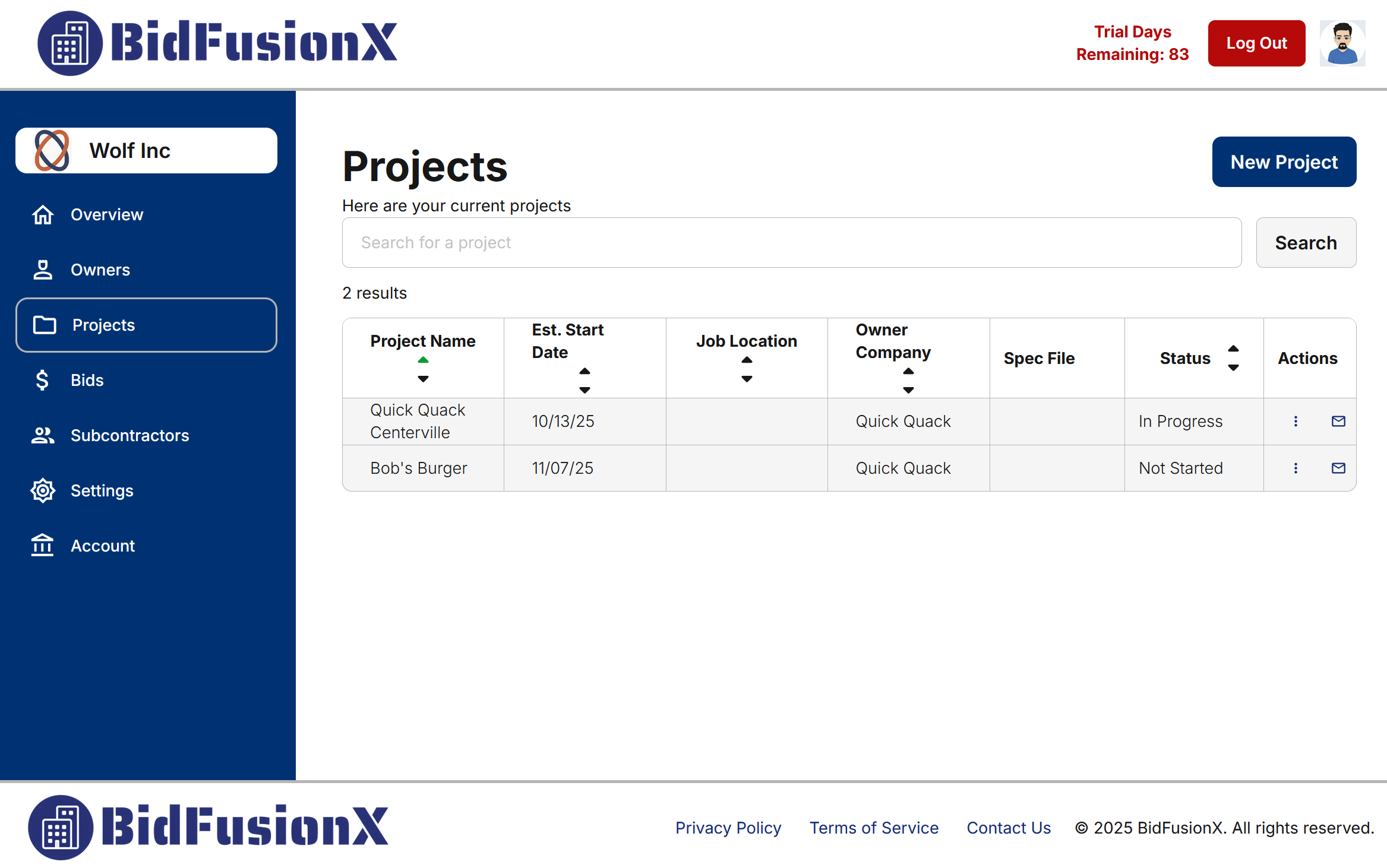Open the three-dot actions menu for Bob's Burger

click(x=1296, y=468)
